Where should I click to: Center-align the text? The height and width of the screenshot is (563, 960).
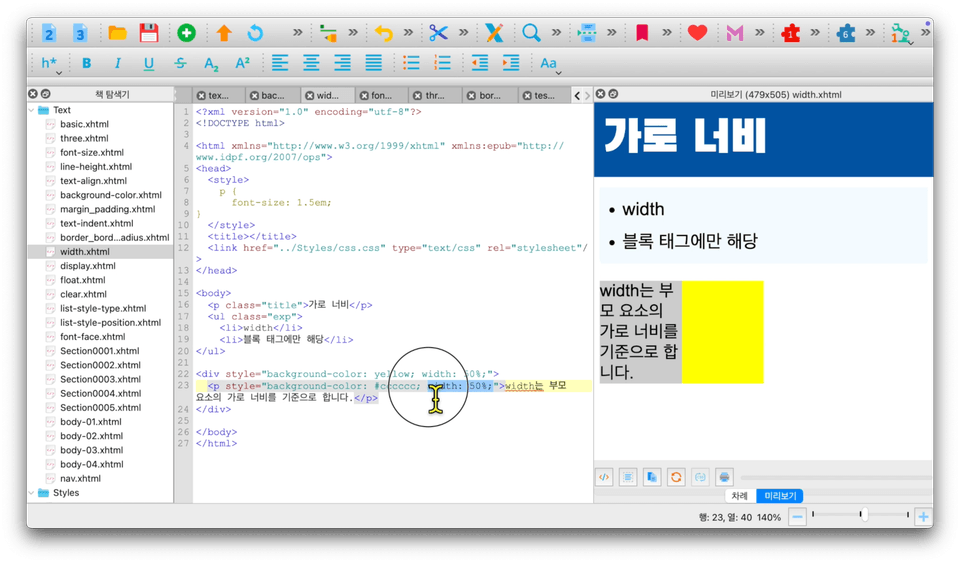coord(311,62)
